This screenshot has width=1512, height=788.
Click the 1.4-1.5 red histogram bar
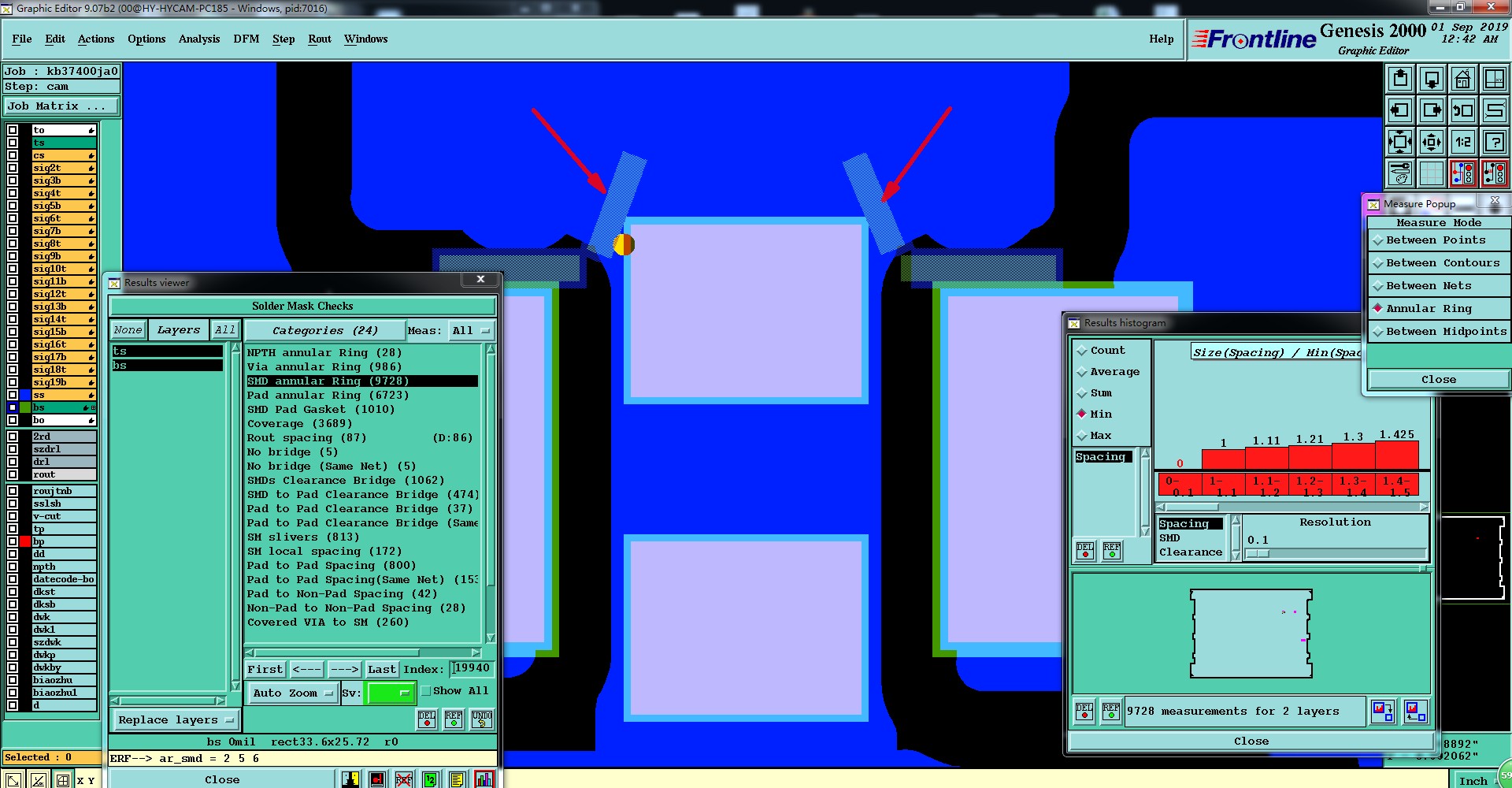1396,455
